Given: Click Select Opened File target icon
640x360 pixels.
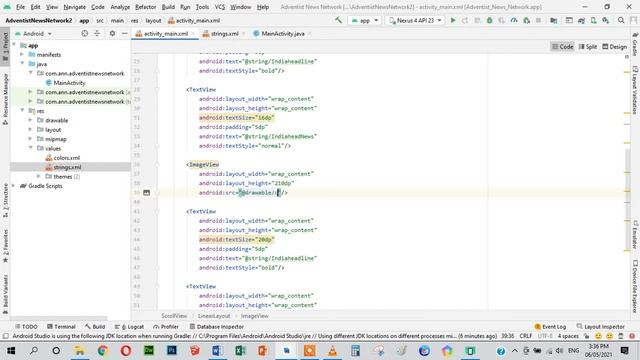Looking at the screenshot, I should tap(84, 33).
